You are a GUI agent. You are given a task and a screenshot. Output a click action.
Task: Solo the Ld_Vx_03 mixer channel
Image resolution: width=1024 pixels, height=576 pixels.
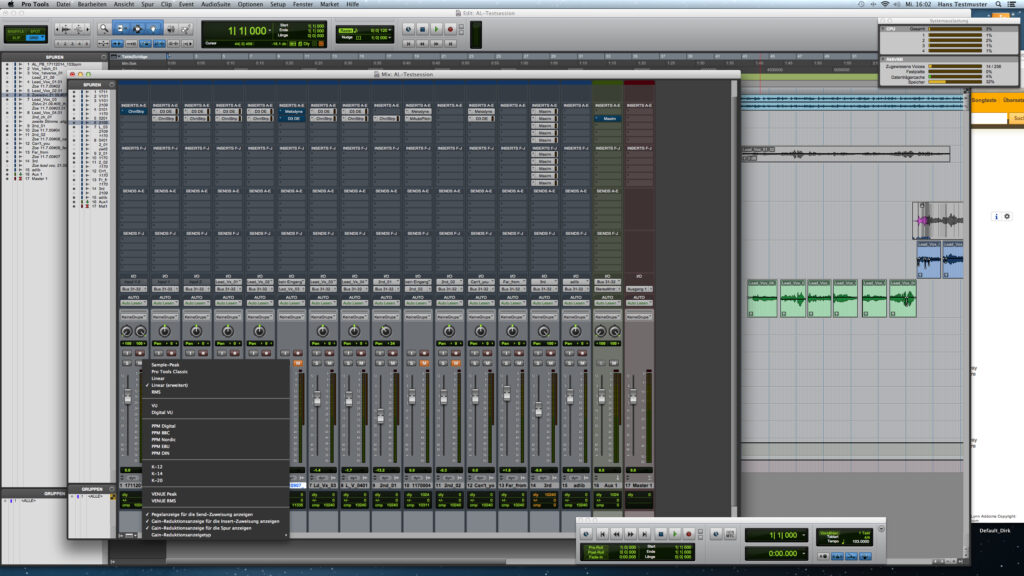pyautogui.click(x=316, y=362)
